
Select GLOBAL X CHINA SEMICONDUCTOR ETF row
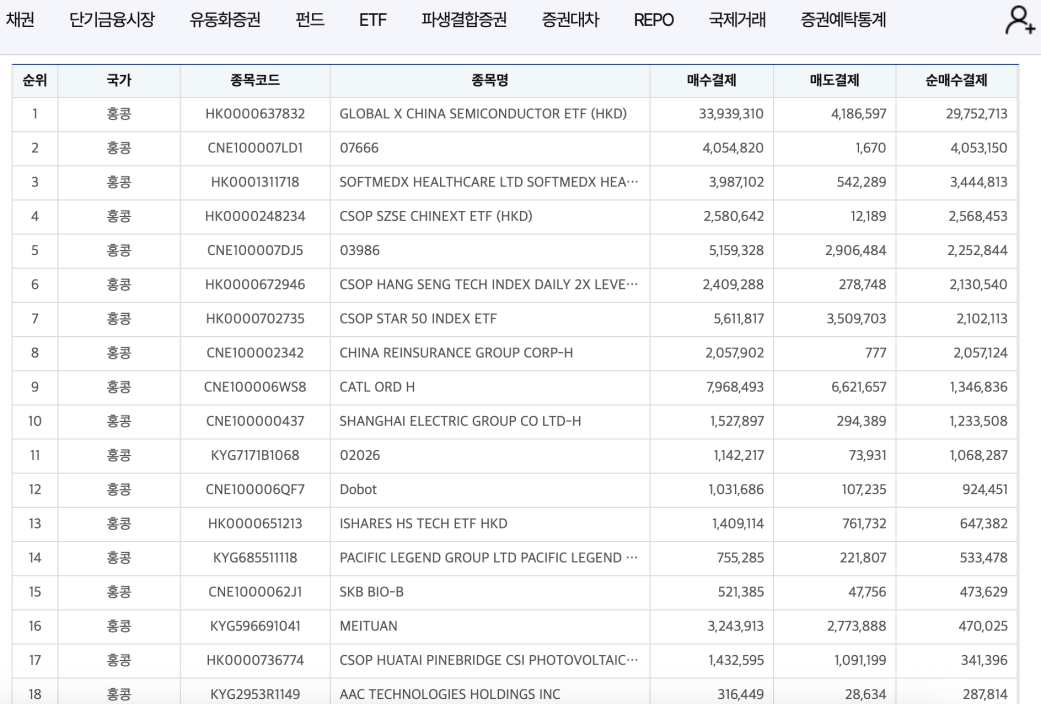(x=515, y=114)
